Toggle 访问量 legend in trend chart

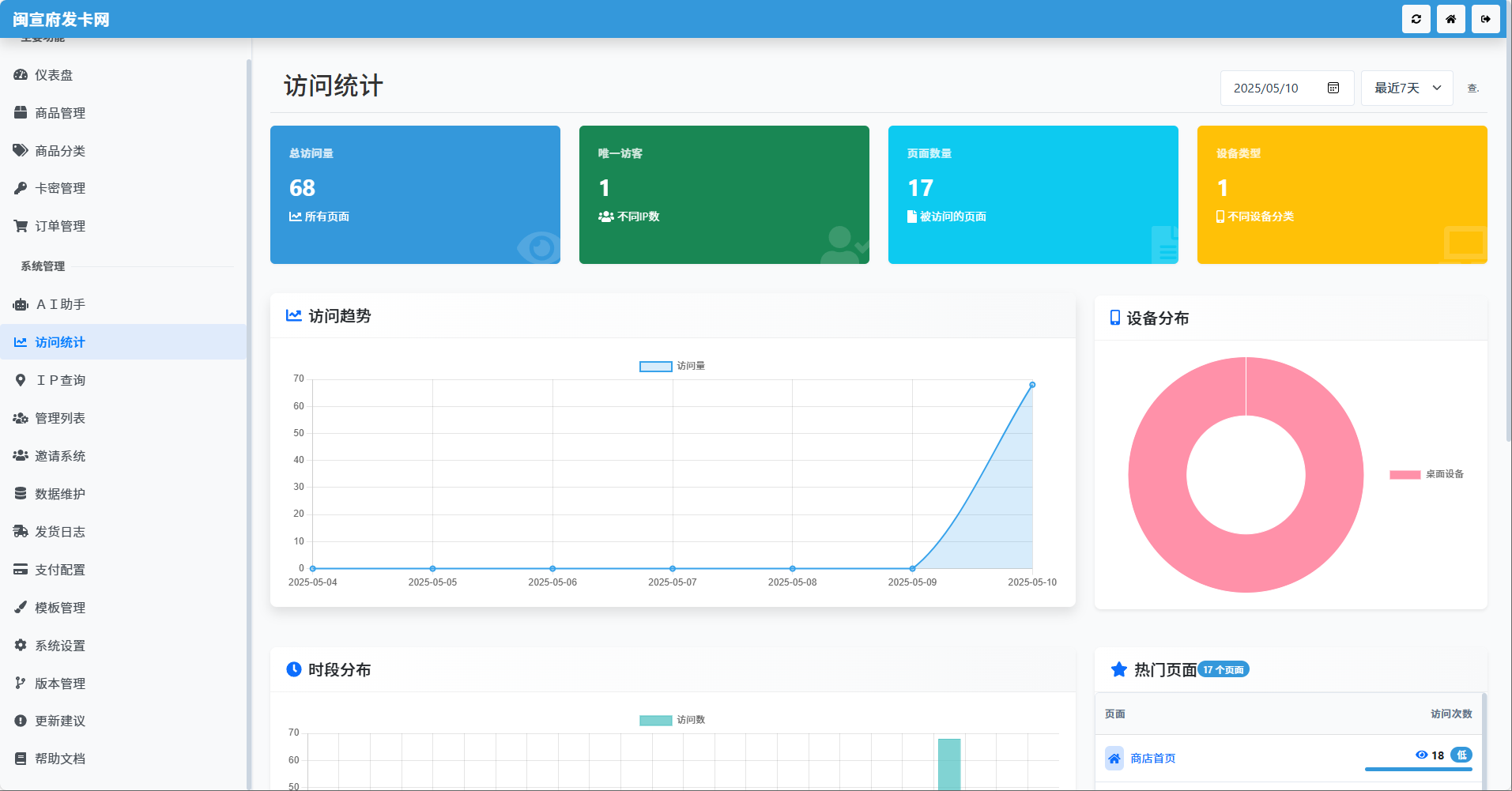coord(672,366)
